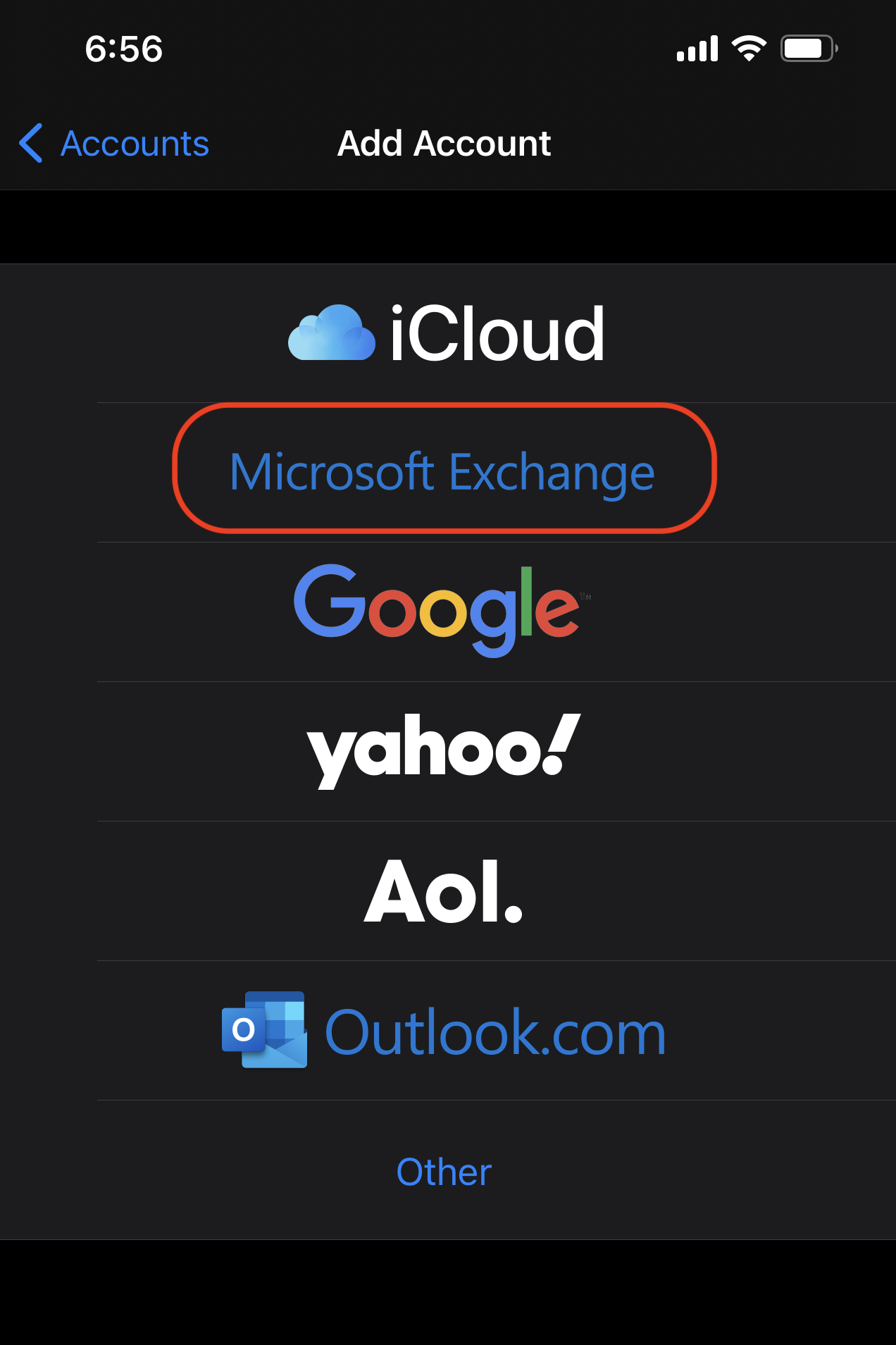Tap the Aol. logo
896x1345 pixels.
442,891
